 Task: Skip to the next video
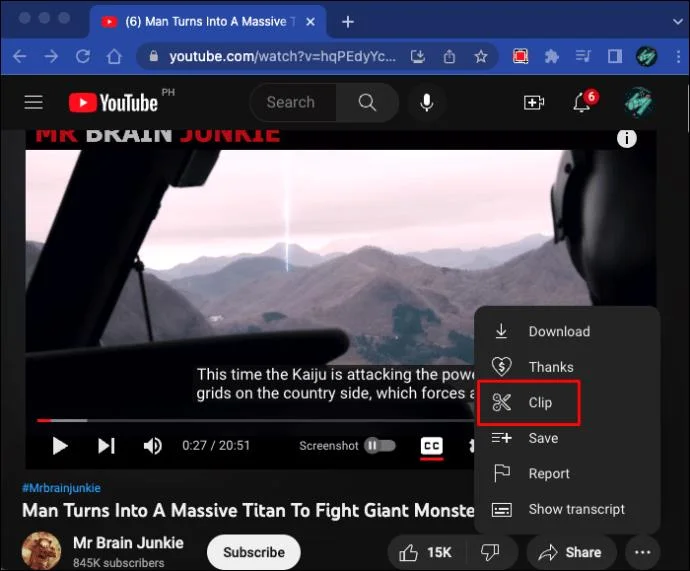point(106,446)
